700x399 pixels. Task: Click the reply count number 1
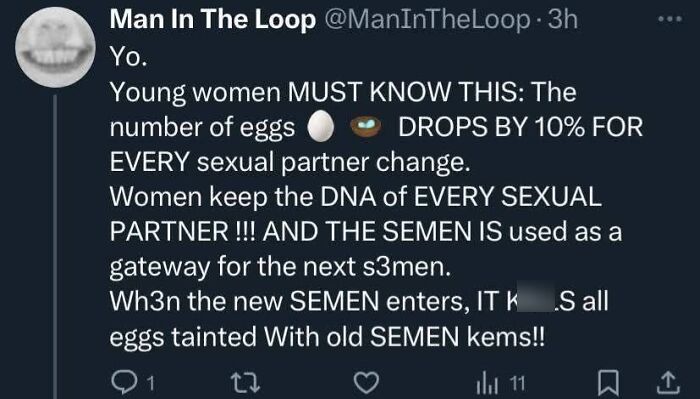(150, 383)
